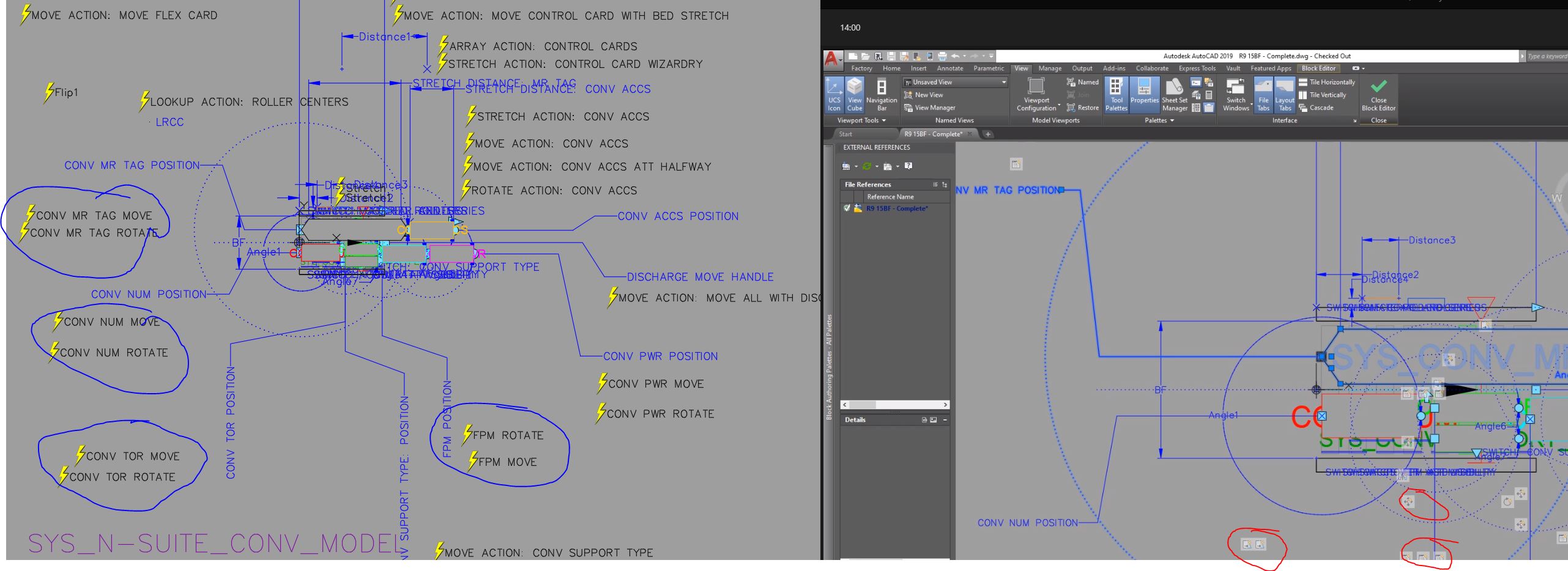This screenshot has width=1568, height=571.
Task: Open the Unsaved View dropdown
Action: tap(1003, 81)
